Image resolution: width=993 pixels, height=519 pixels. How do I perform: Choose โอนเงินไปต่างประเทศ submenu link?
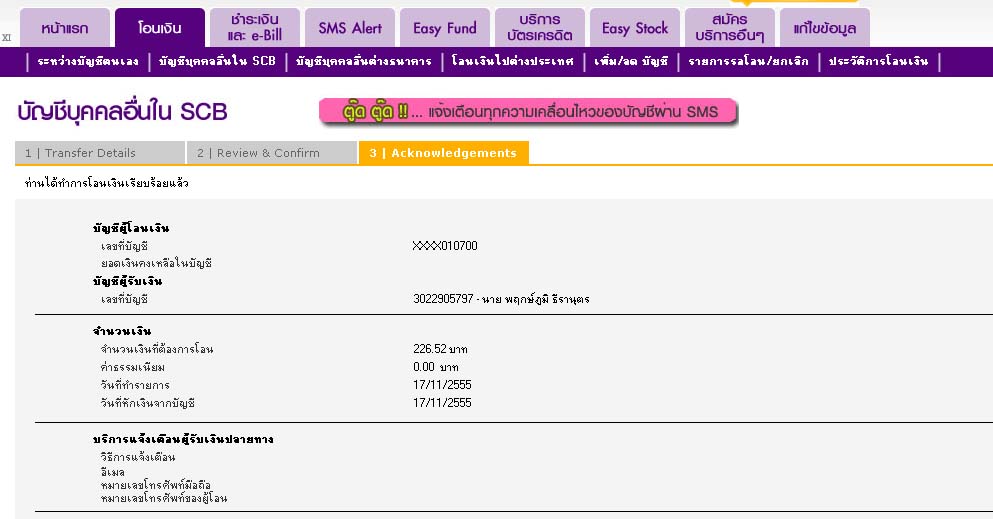click(512, 61)
